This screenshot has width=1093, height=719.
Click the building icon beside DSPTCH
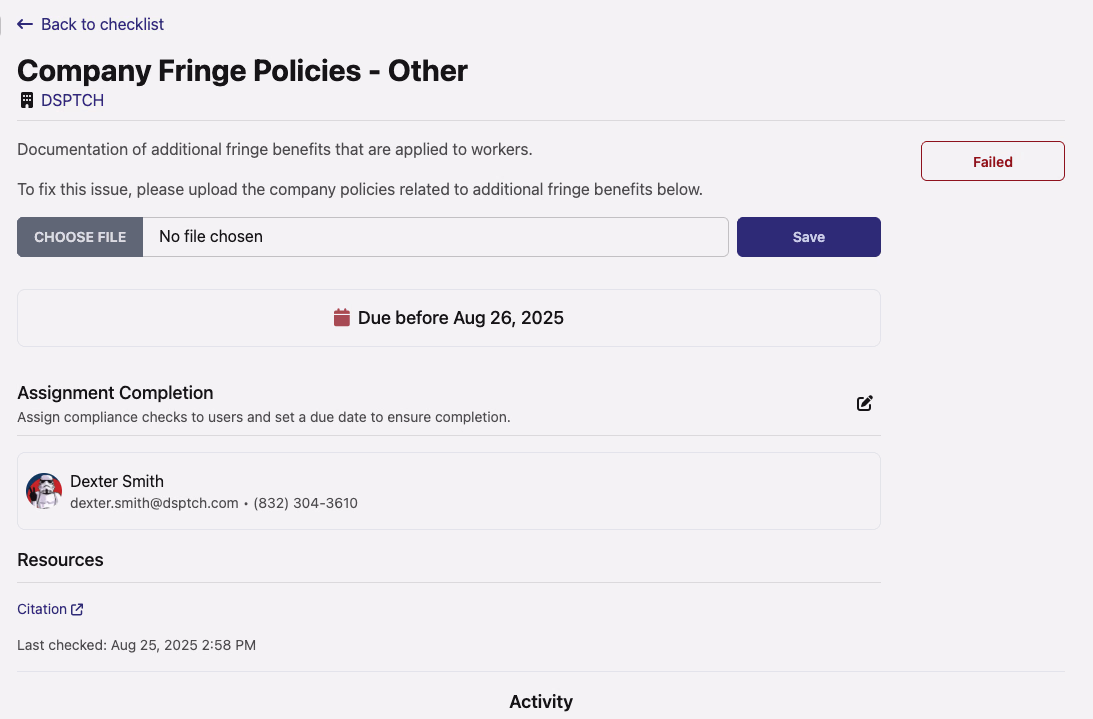26,100
